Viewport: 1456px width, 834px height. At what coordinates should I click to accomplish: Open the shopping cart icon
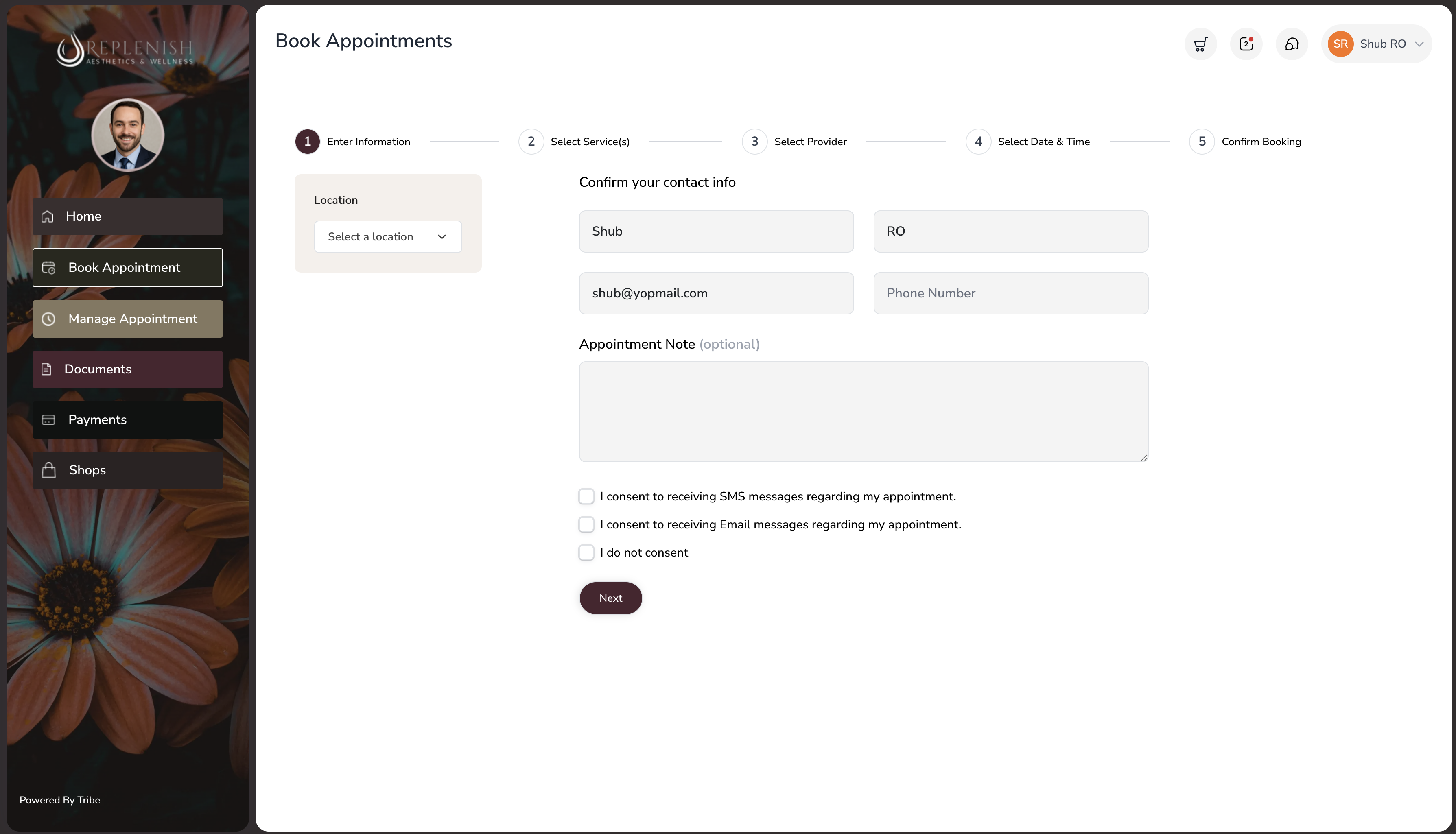pyautogui.click(x=1200, y=44)
